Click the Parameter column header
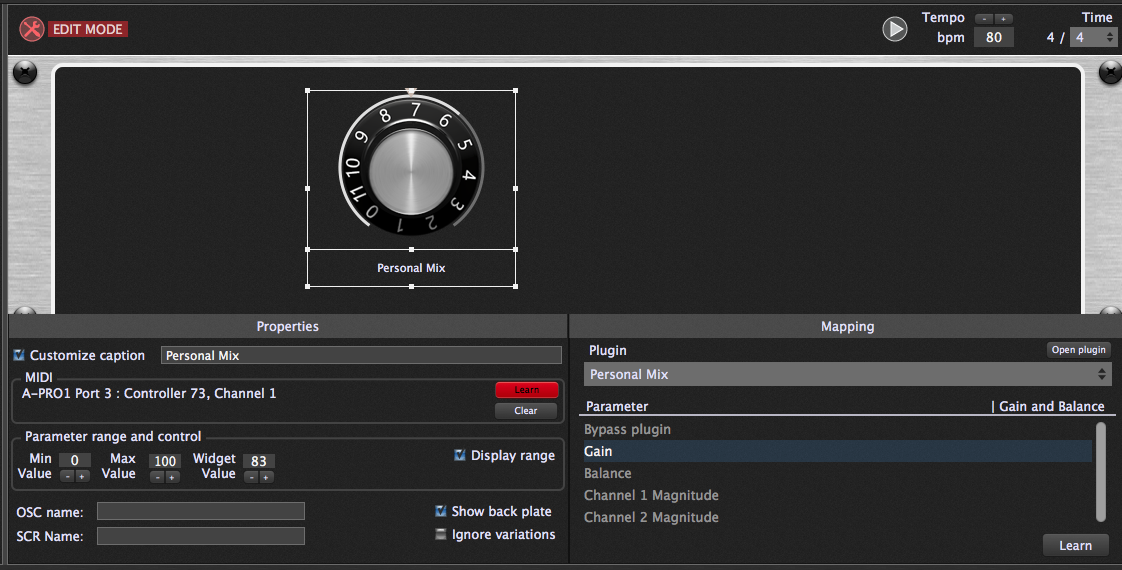 point(617,406)
